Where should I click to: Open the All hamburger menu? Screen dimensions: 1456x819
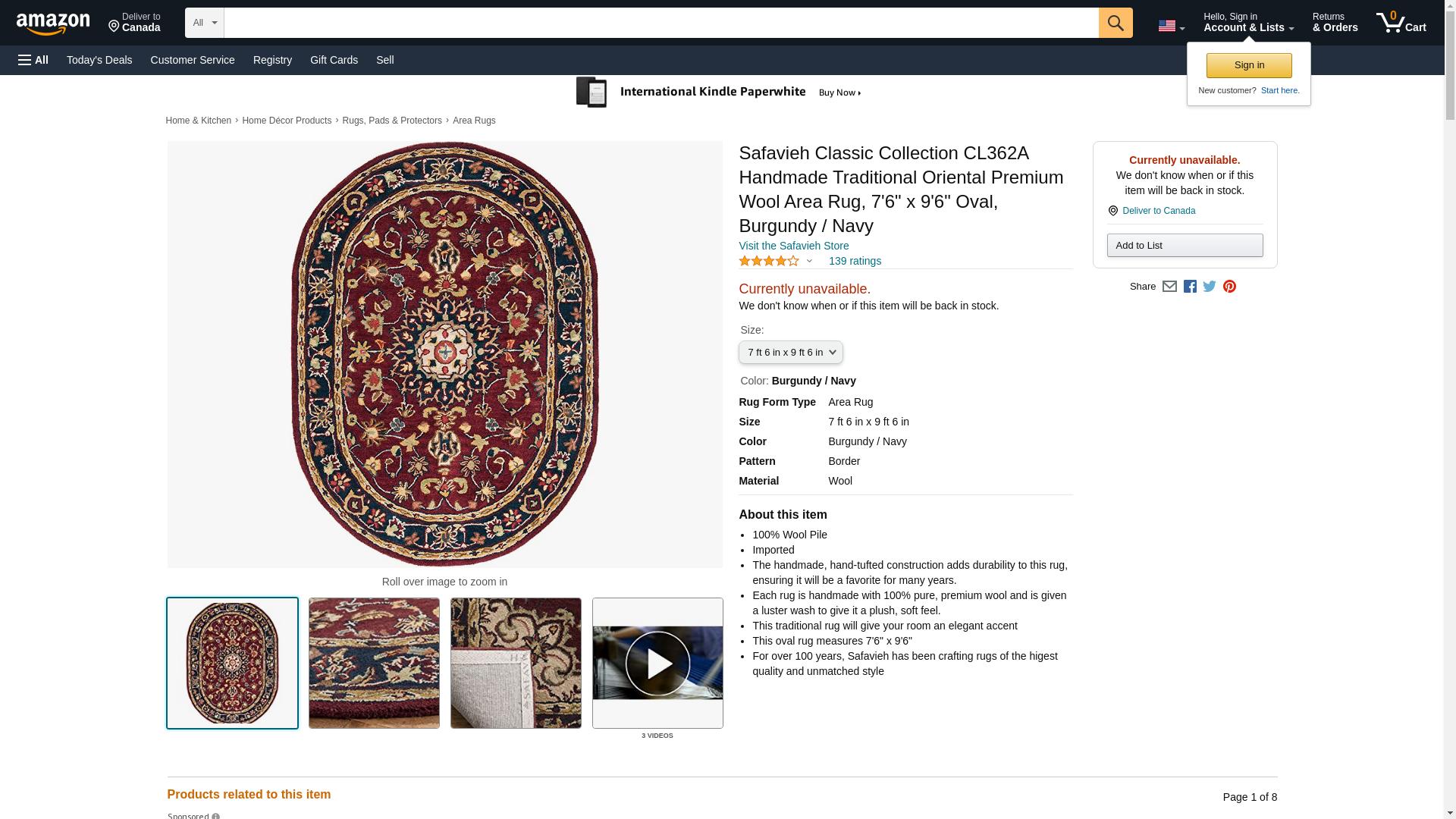(x=33, y=60)
